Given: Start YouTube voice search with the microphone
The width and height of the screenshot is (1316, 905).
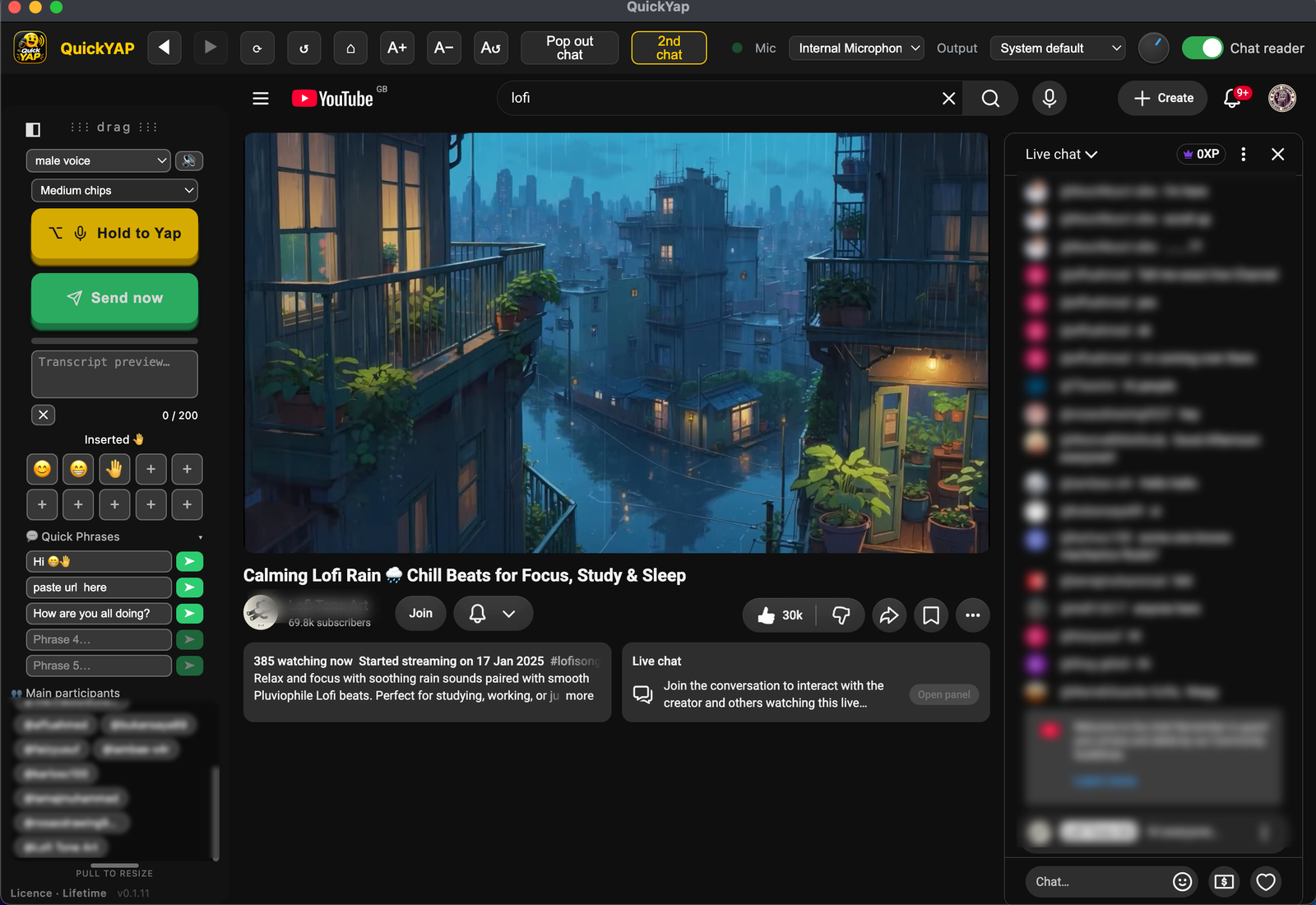Looking at the screenshot, I should 1050,98.
